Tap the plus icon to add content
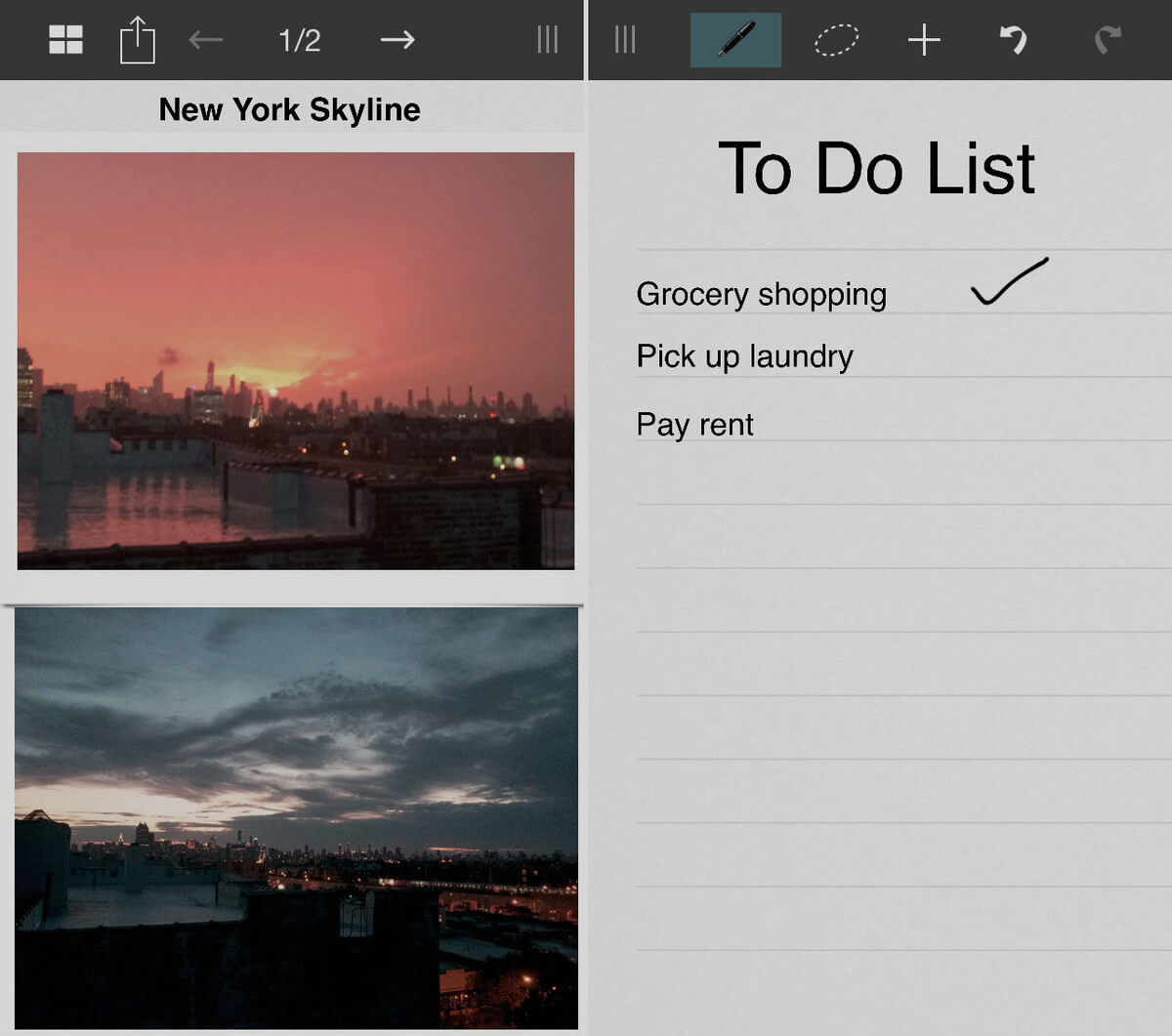Image resolution: width=1172 pixels, height=1036 pixels. point(923,40)
